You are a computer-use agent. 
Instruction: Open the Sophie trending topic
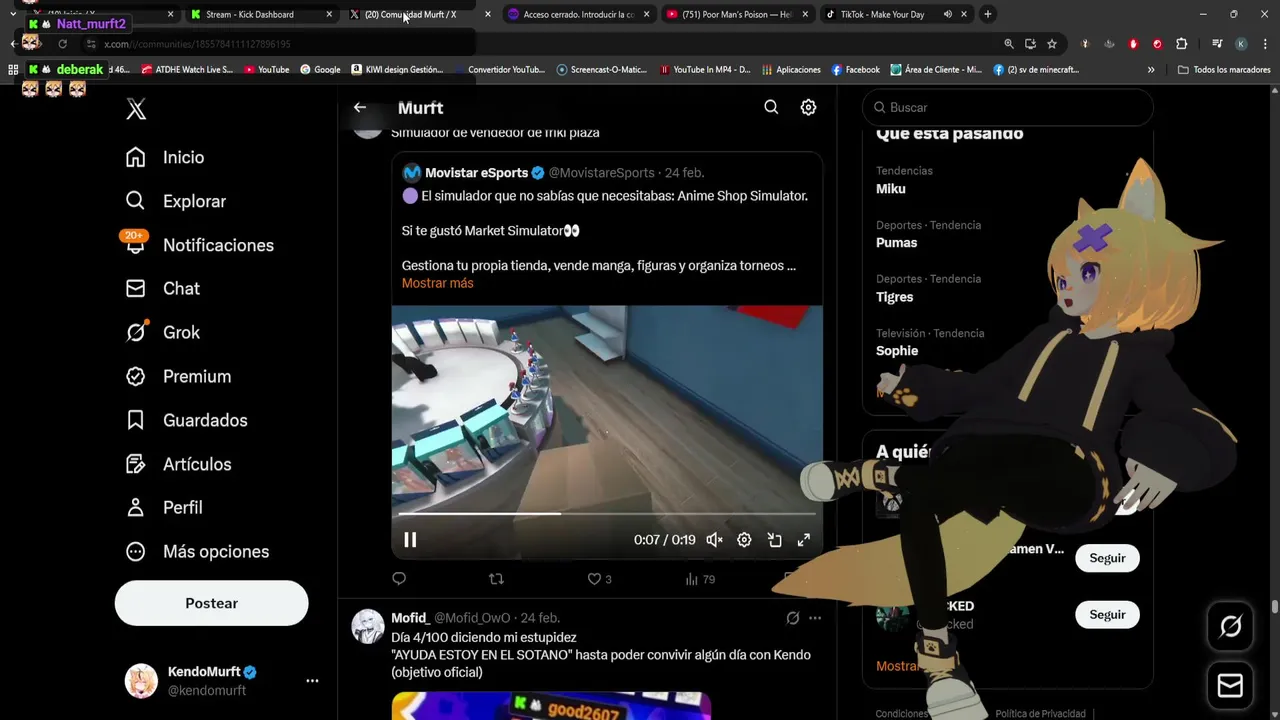[897, 351]
